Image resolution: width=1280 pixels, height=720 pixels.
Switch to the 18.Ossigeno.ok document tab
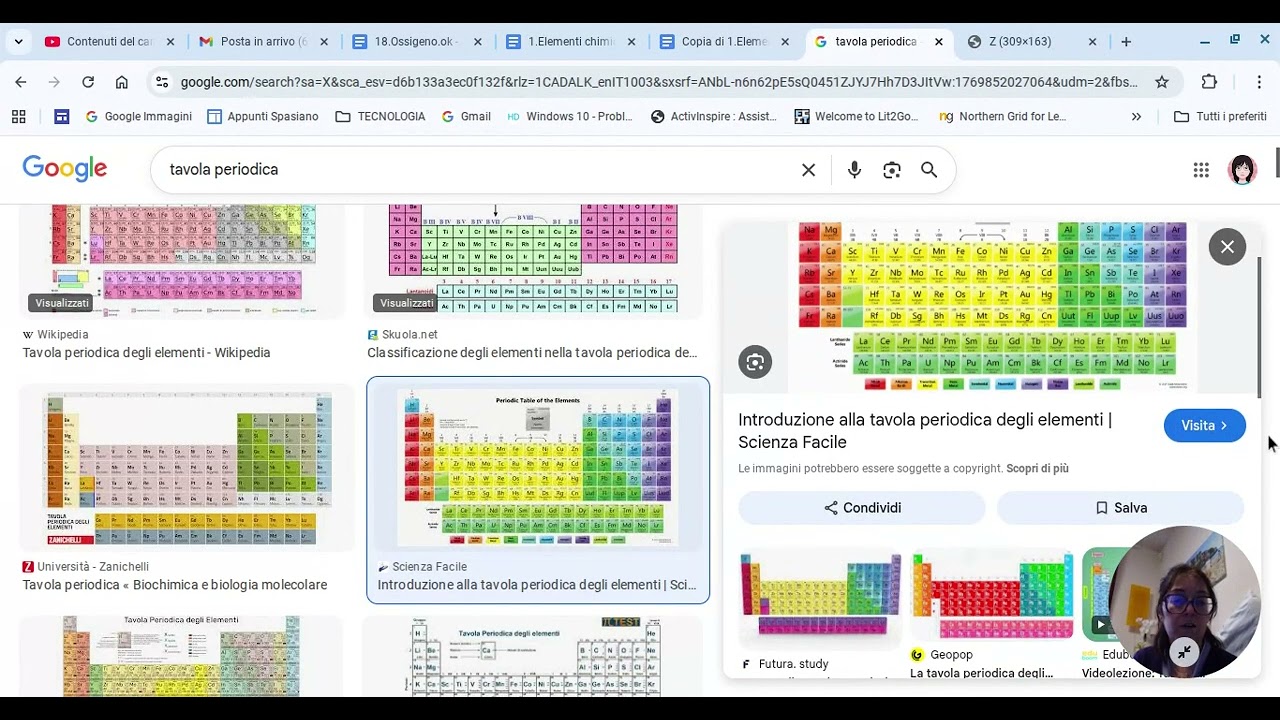tap(417, 42)
